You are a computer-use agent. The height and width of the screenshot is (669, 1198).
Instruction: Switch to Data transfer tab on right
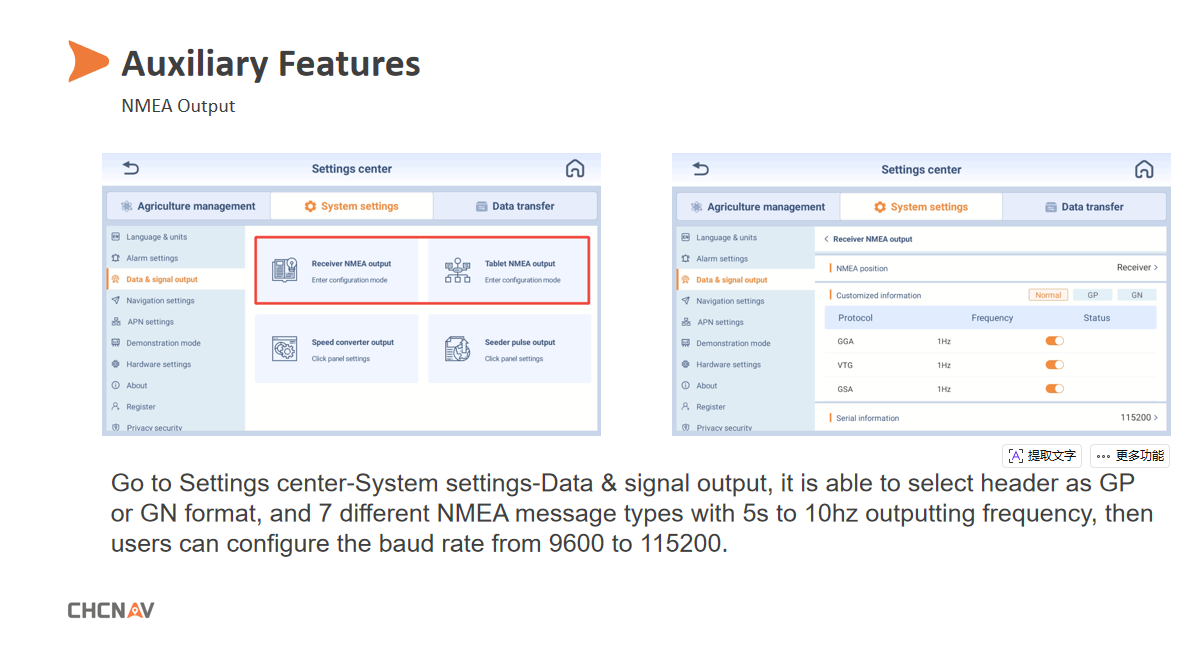(1084, 207)
